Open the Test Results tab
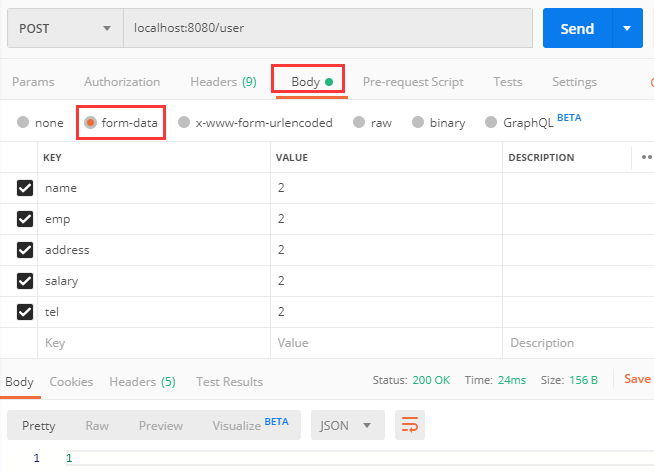Screen dimensions: 654x474 point(229,382)
